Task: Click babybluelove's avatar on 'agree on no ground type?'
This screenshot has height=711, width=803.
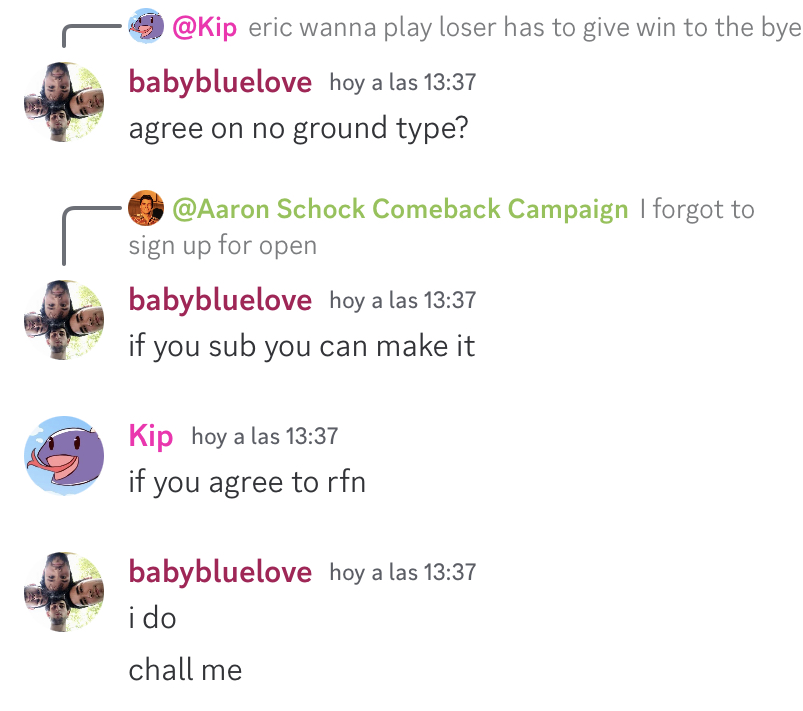Action: [64, 102]
